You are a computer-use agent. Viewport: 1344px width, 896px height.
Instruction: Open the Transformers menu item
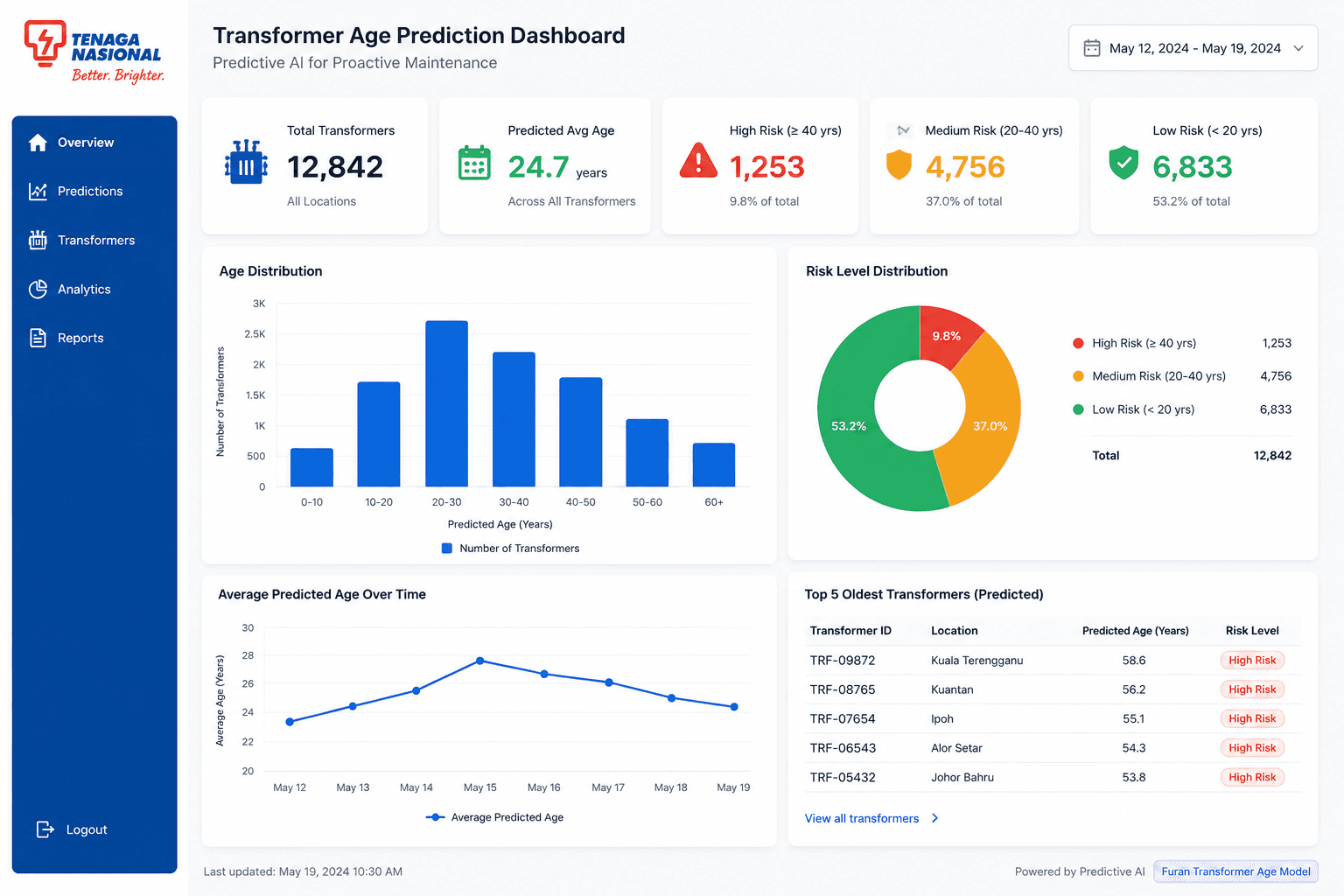click(94, 240)
